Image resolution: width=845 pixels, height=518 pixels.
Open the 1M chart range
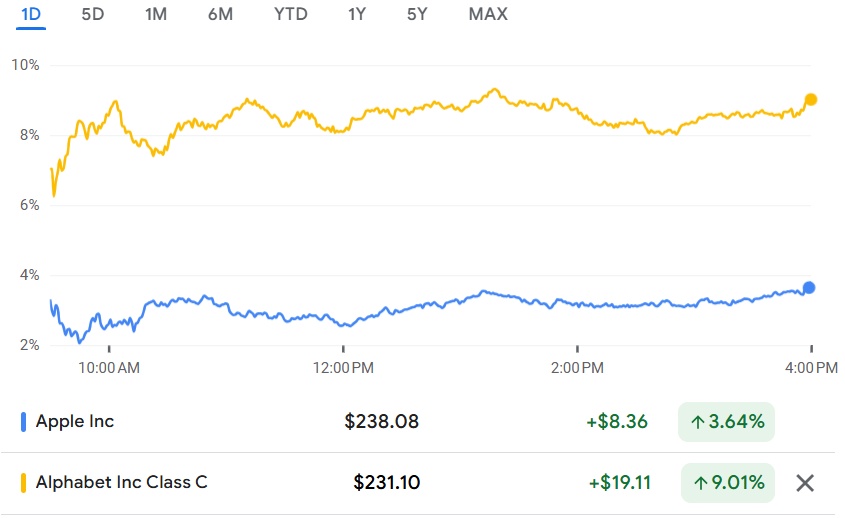[156, 14]
